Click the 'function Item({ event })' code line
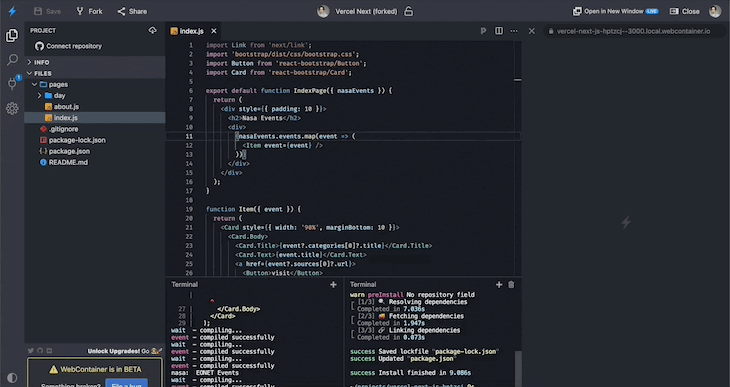Image resolution: width=730 pixels, height=387 pixels. [x=253, y=209]
